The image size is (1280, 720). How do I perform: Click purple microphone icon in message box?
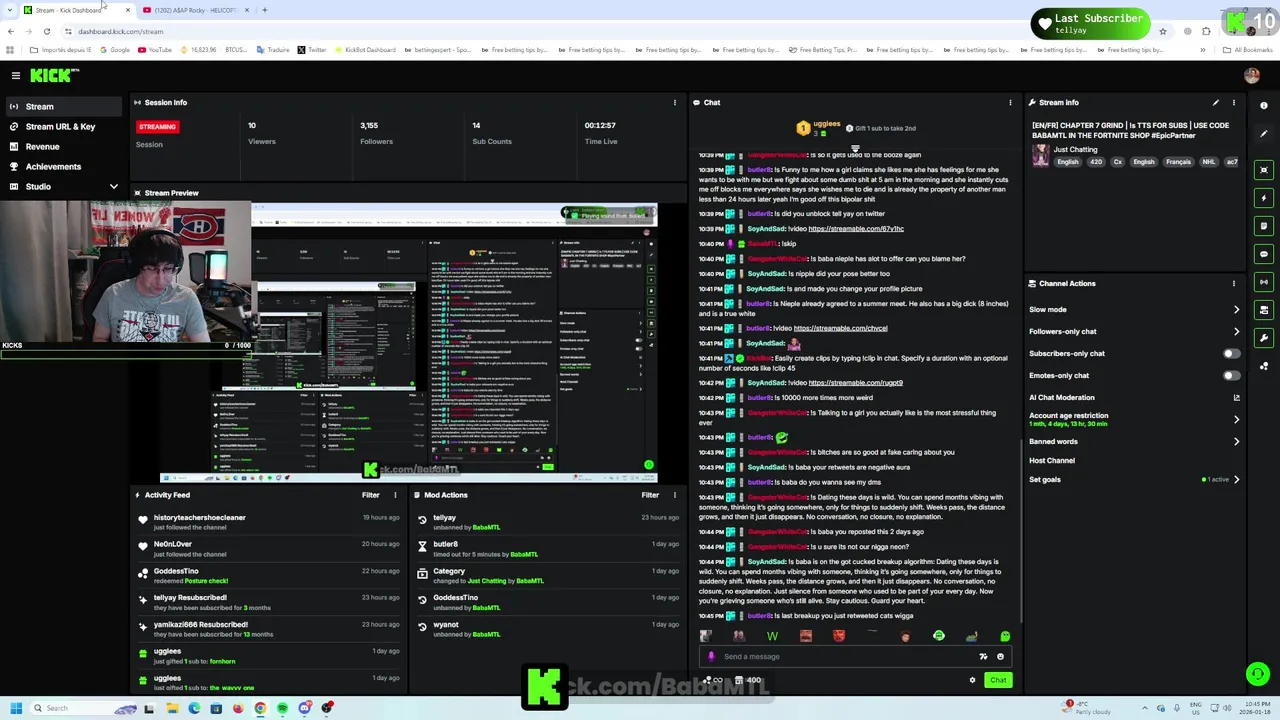click(x=711, y=657)
